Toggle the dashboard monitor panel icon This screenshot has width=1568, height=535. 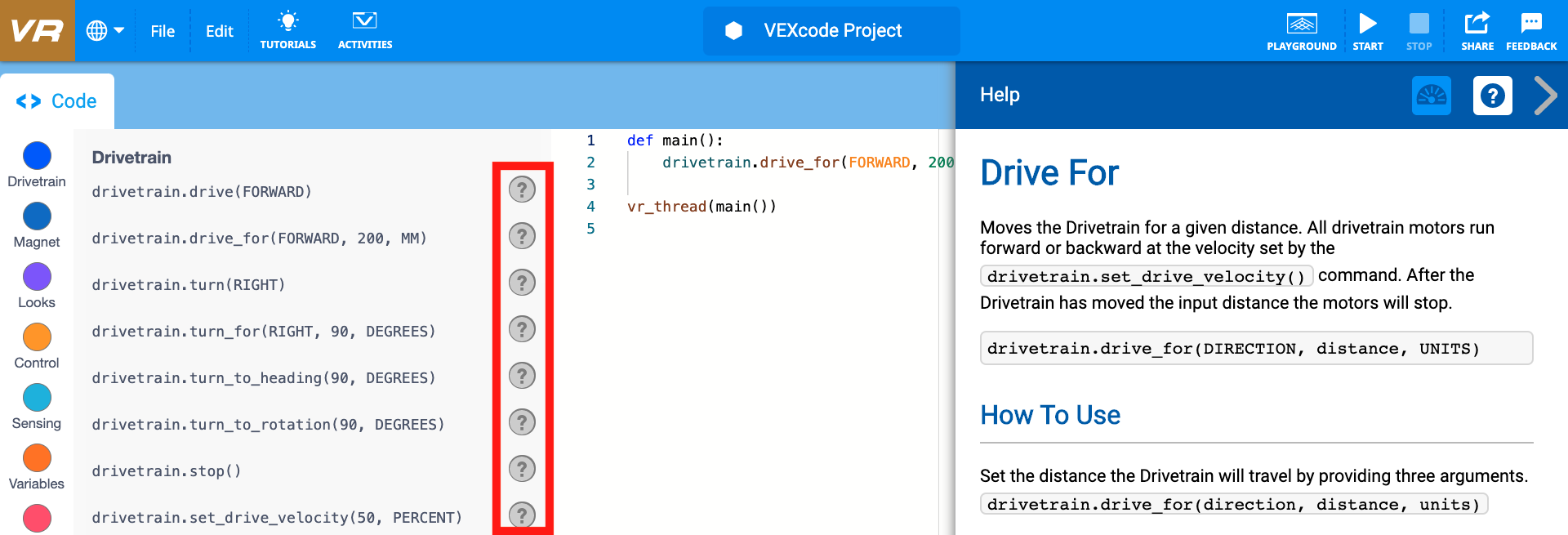tap(1431, 96)
